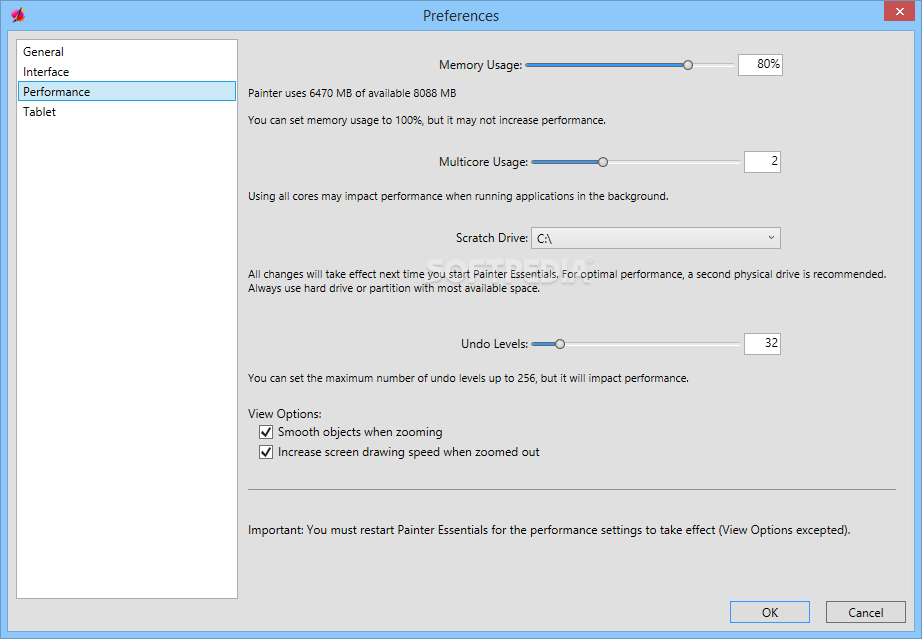Click the Memory Usage slider handle
The image size is (922, 639).
tap(688, 65)
